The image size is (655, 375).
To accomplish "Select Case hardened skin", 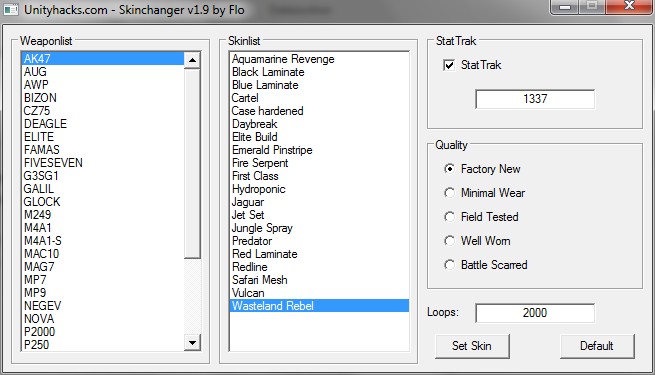I will tap(319, 111).
